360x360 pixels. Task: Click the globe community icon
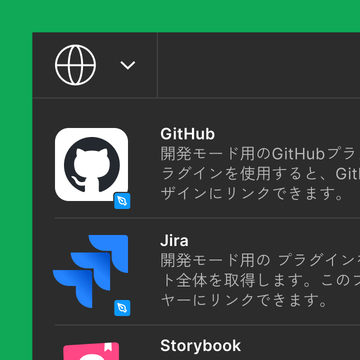point(75,65)
